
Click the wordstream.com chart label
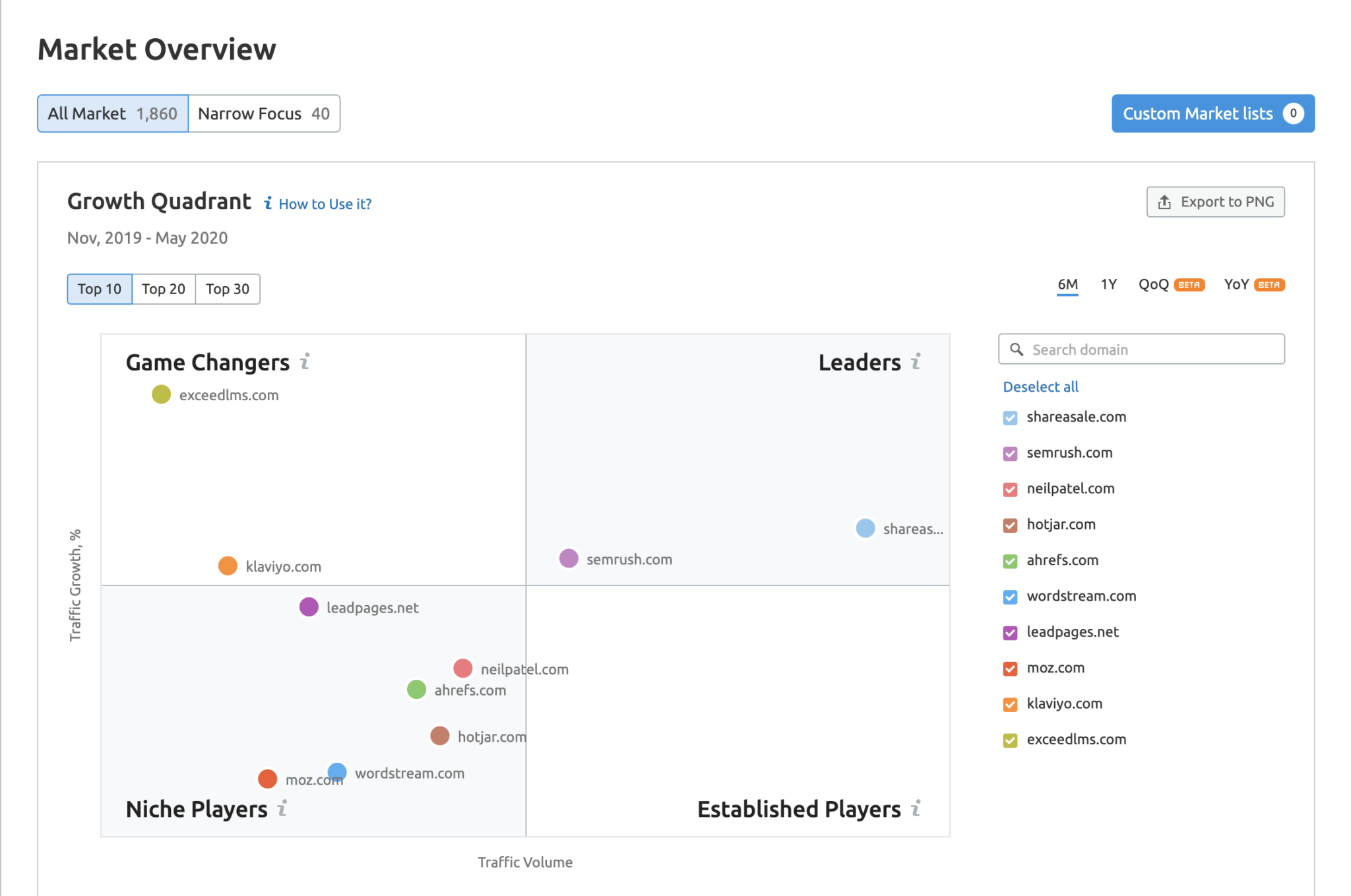pos(410,773)
